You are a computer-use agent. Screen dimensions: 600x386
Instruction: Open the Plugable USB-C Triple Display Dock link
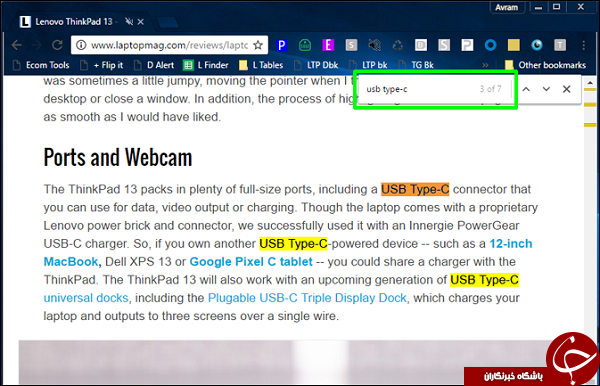point(307,298)
